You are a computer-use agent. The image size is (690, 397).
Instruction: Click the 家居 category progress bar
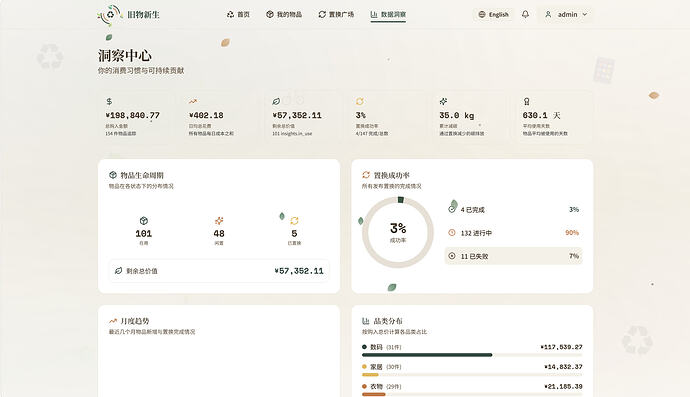472,375
